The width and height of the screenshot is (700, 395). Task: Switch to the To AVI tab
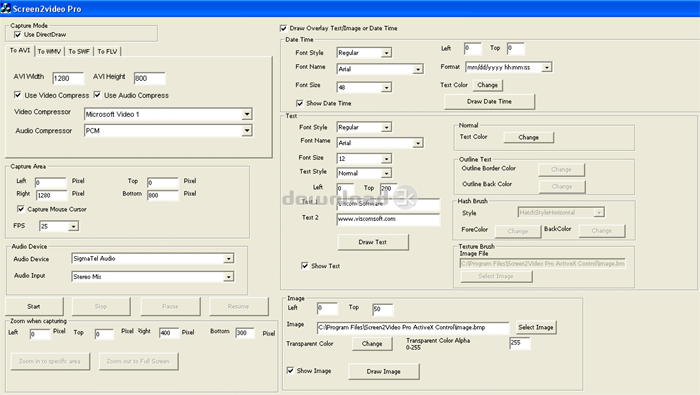20,50
